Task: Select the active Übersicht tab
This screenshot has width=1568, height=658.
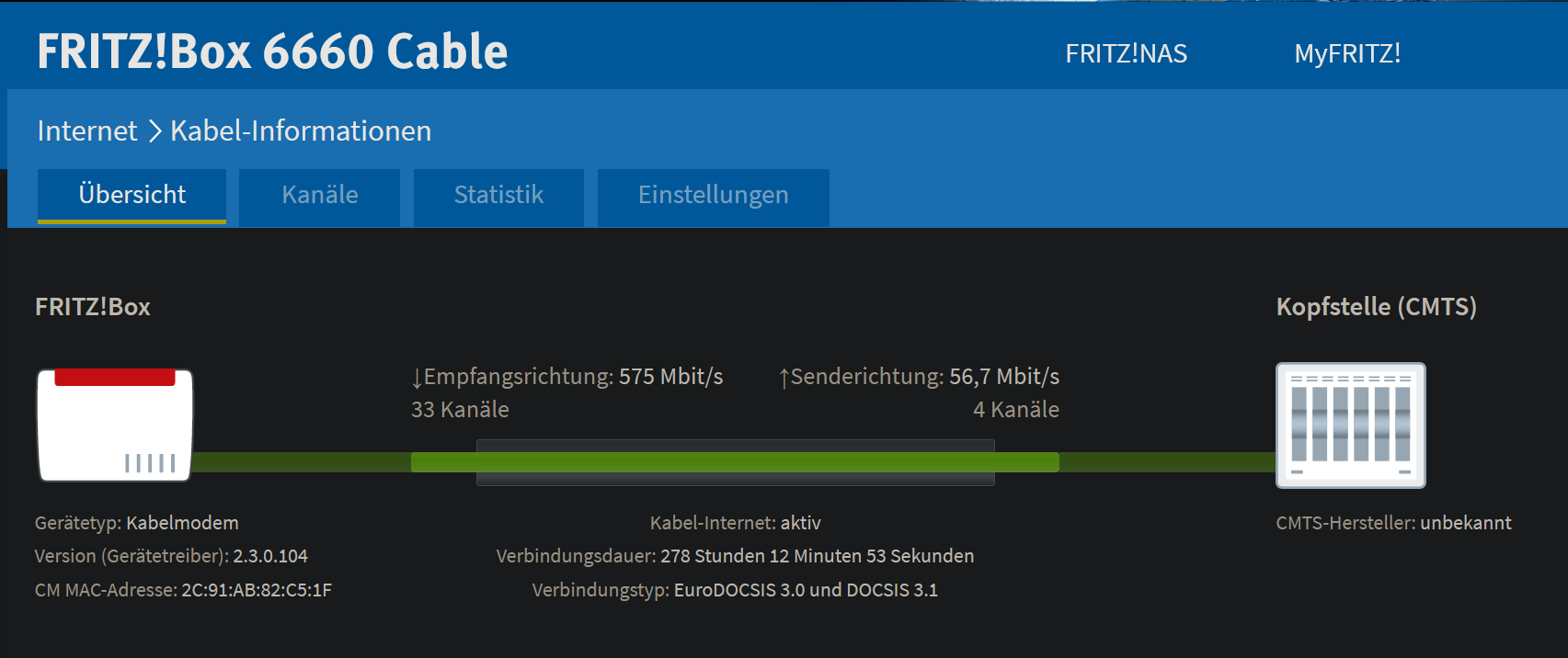Action: pyautogui.click(x=131, y=195)
